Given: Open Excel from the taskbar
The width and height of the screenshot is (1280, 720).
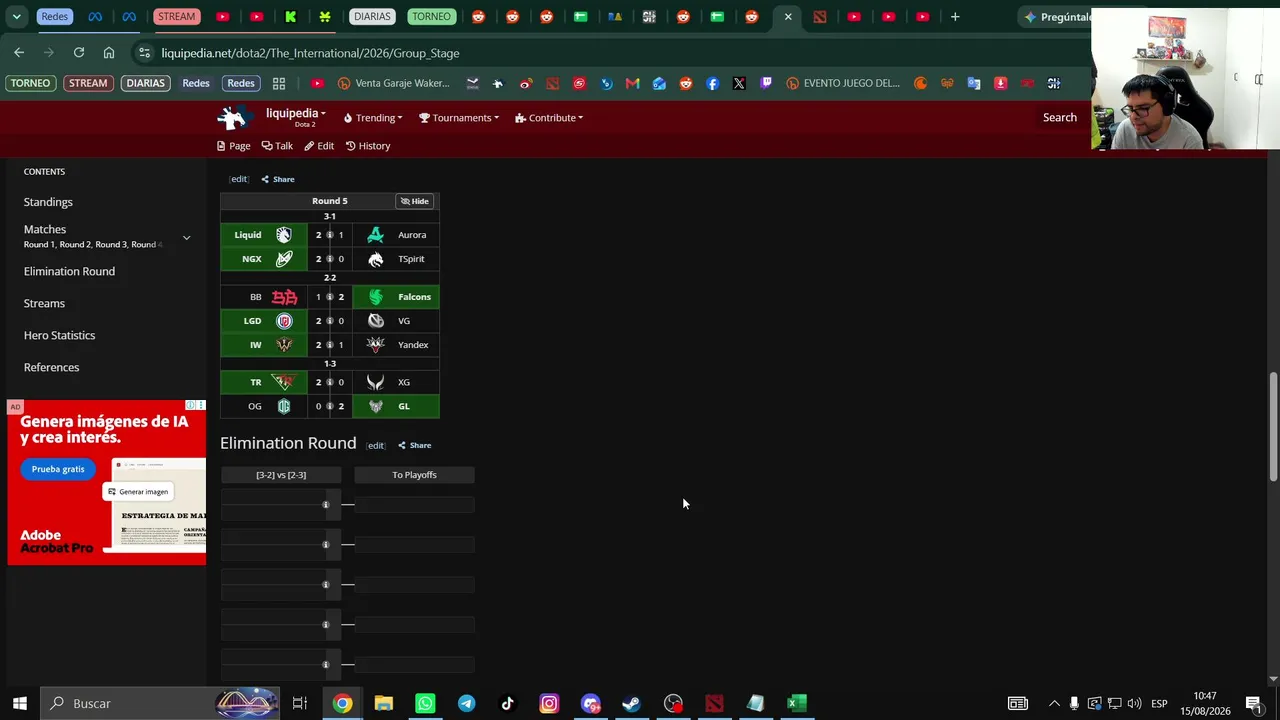Looking at the screenshot, I should pyautogui.click(x=796, y=703).
